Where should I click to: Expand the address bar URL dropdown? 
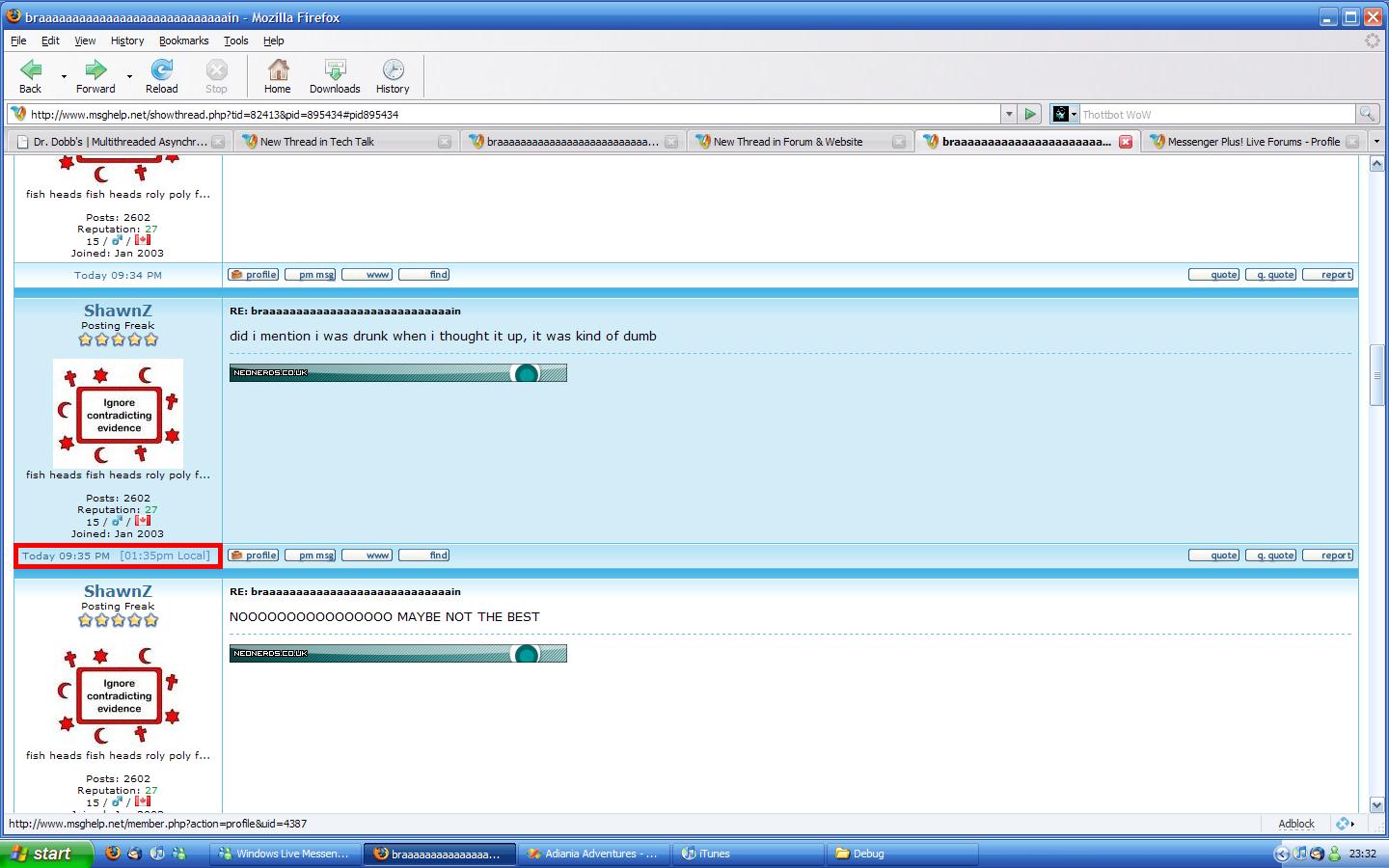1009,114
